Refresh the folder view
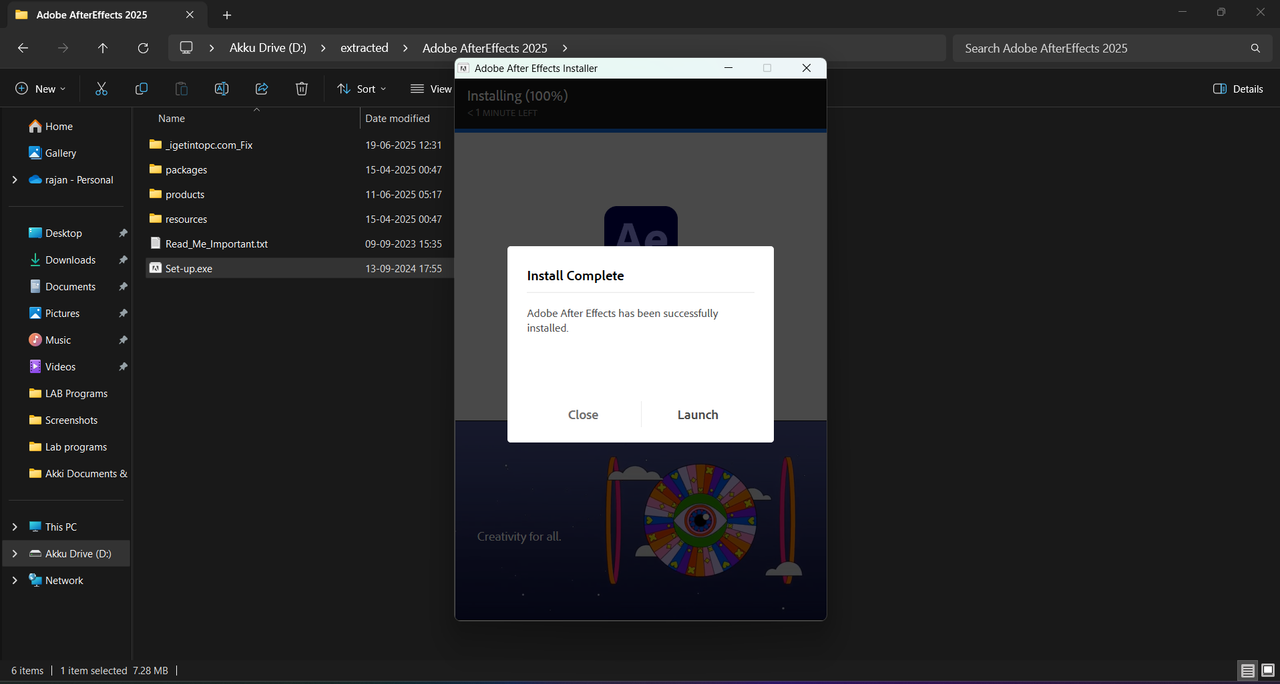This screenshot has width=1280, height=684. pos(143,48)
